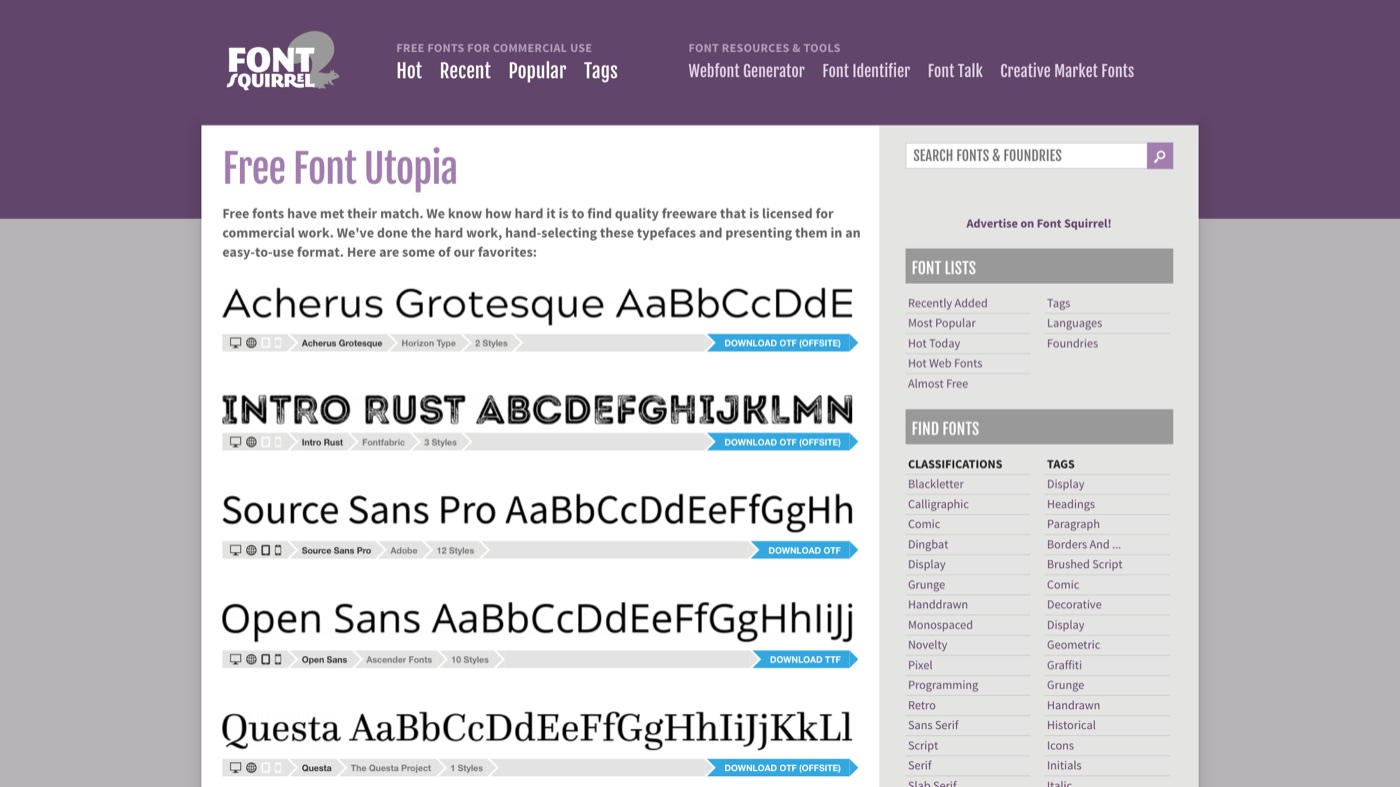This screenshot has height=787, width=1400.
Task: Click Advertise on Font Squirrel link
Action: (x=1038, y=224)
